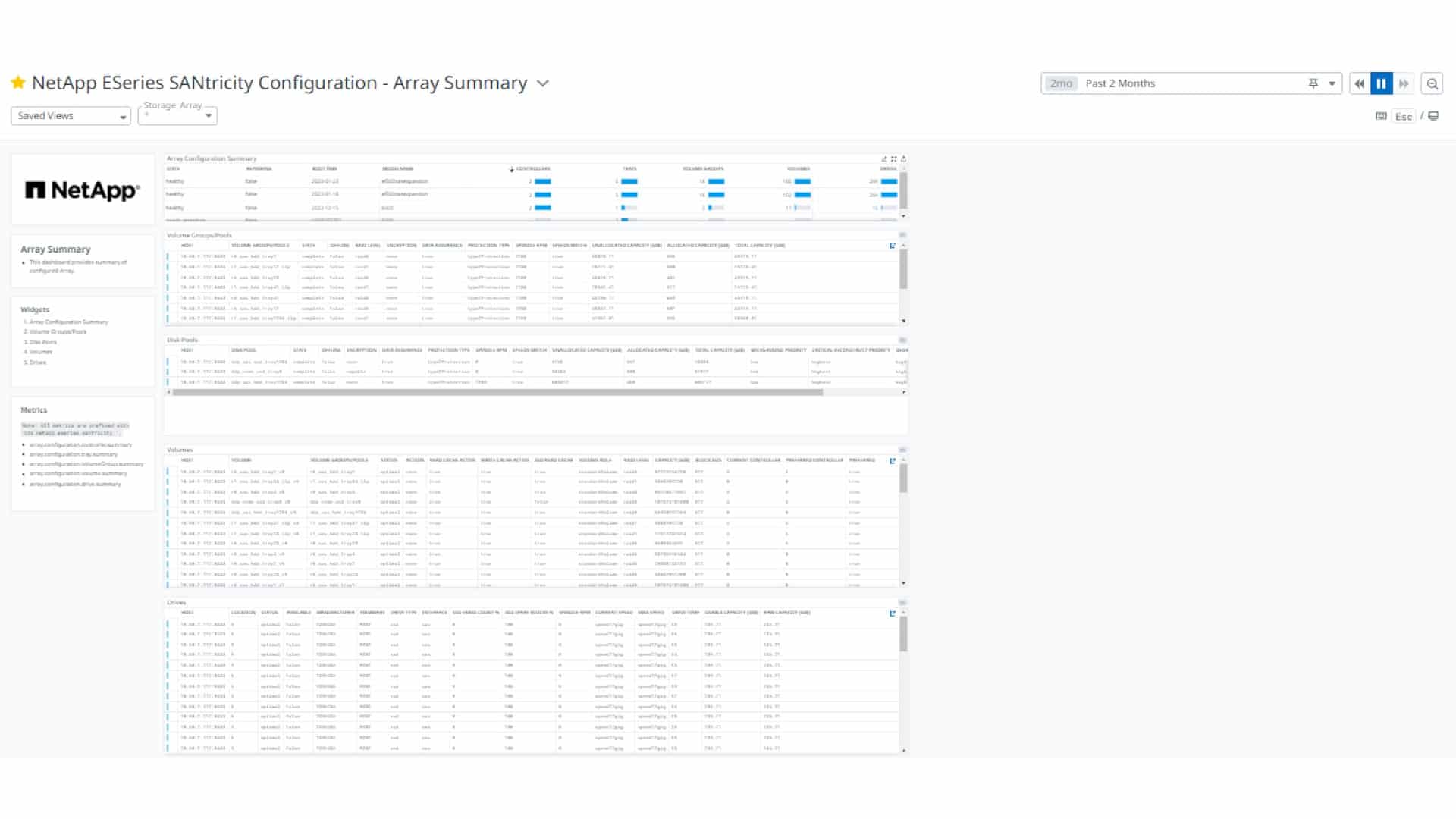Click array.configuration.tray.summary metric text

(x=74, y=454)
